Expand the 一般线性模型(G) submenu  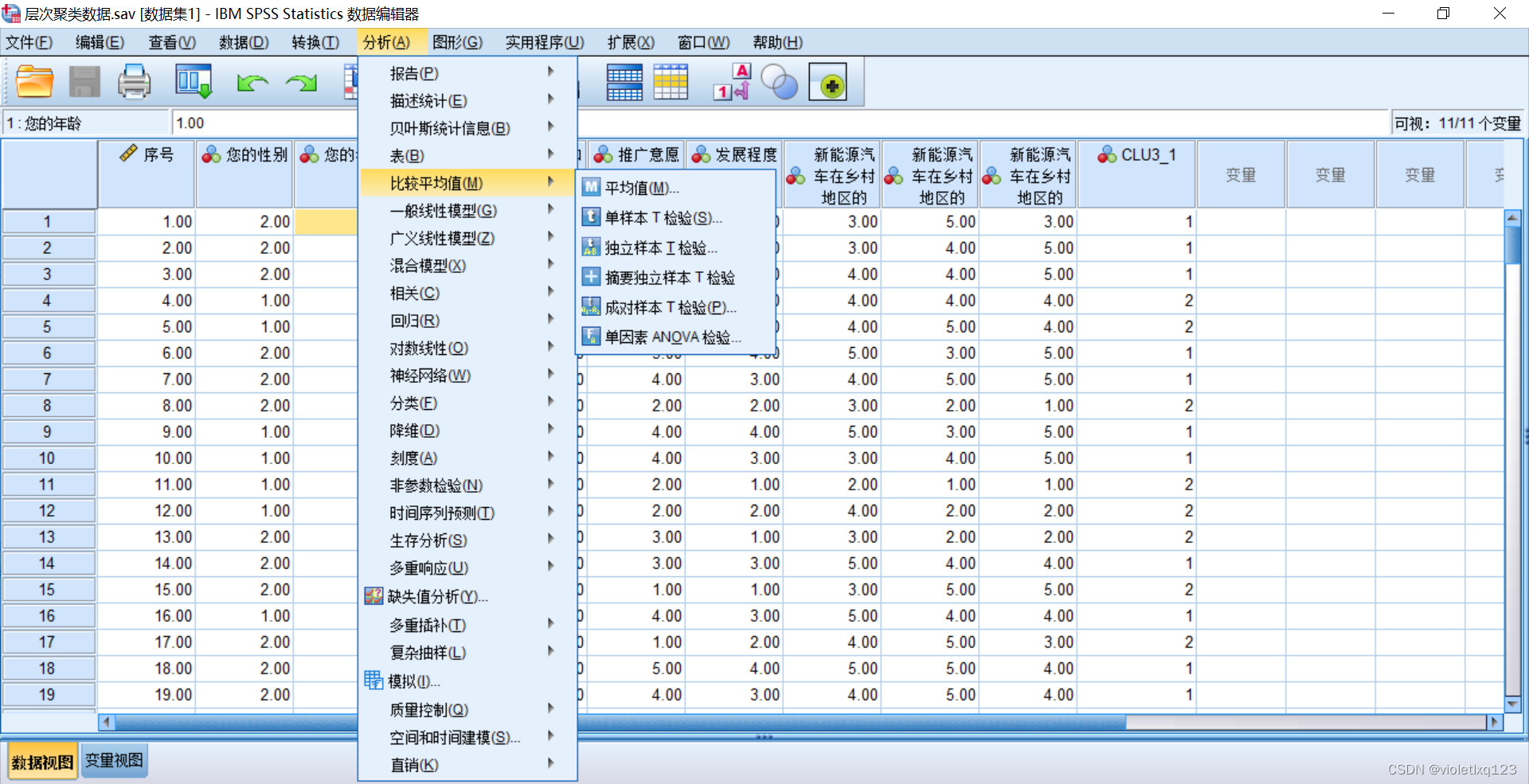467,211
